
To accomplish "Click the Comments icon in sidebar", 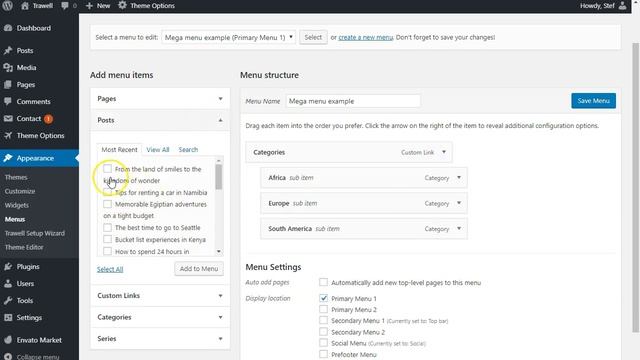I will coord(8,102).
